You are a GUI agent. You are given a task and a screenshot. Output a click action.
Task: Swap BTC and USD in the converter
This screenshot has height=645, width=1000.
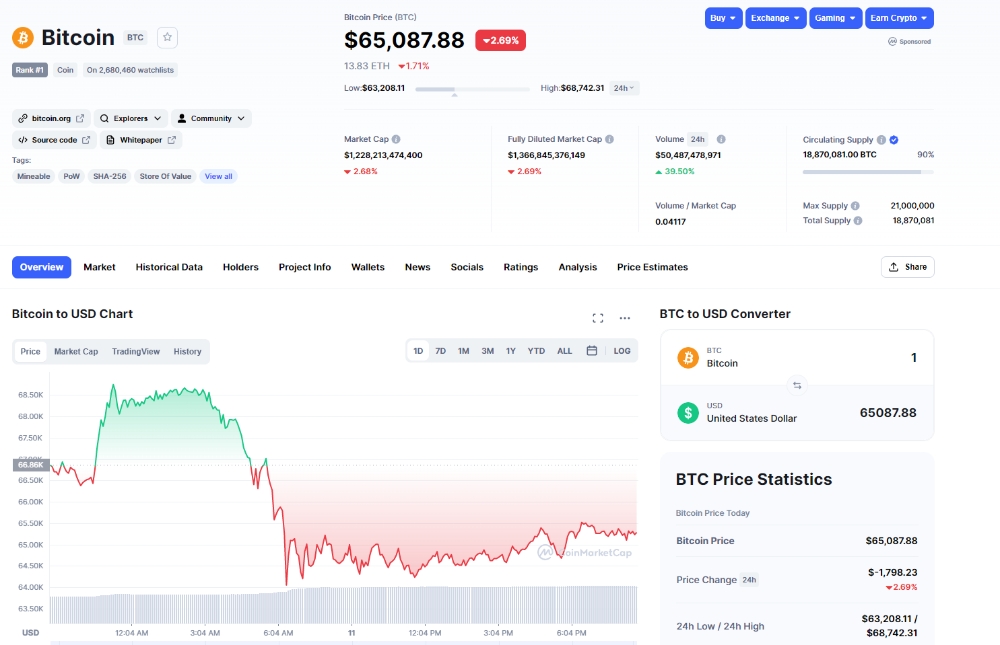pos(797,385)
